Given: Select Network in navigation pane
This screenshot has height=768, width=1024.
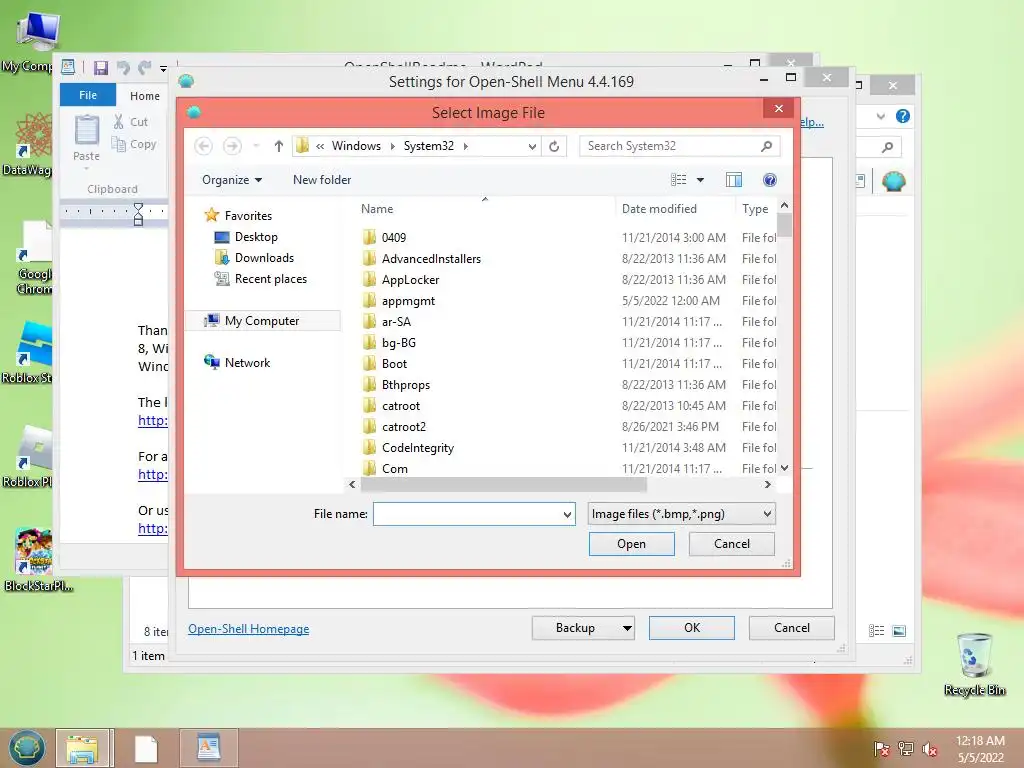Looking at the screenshot, I should coord(237,362).
